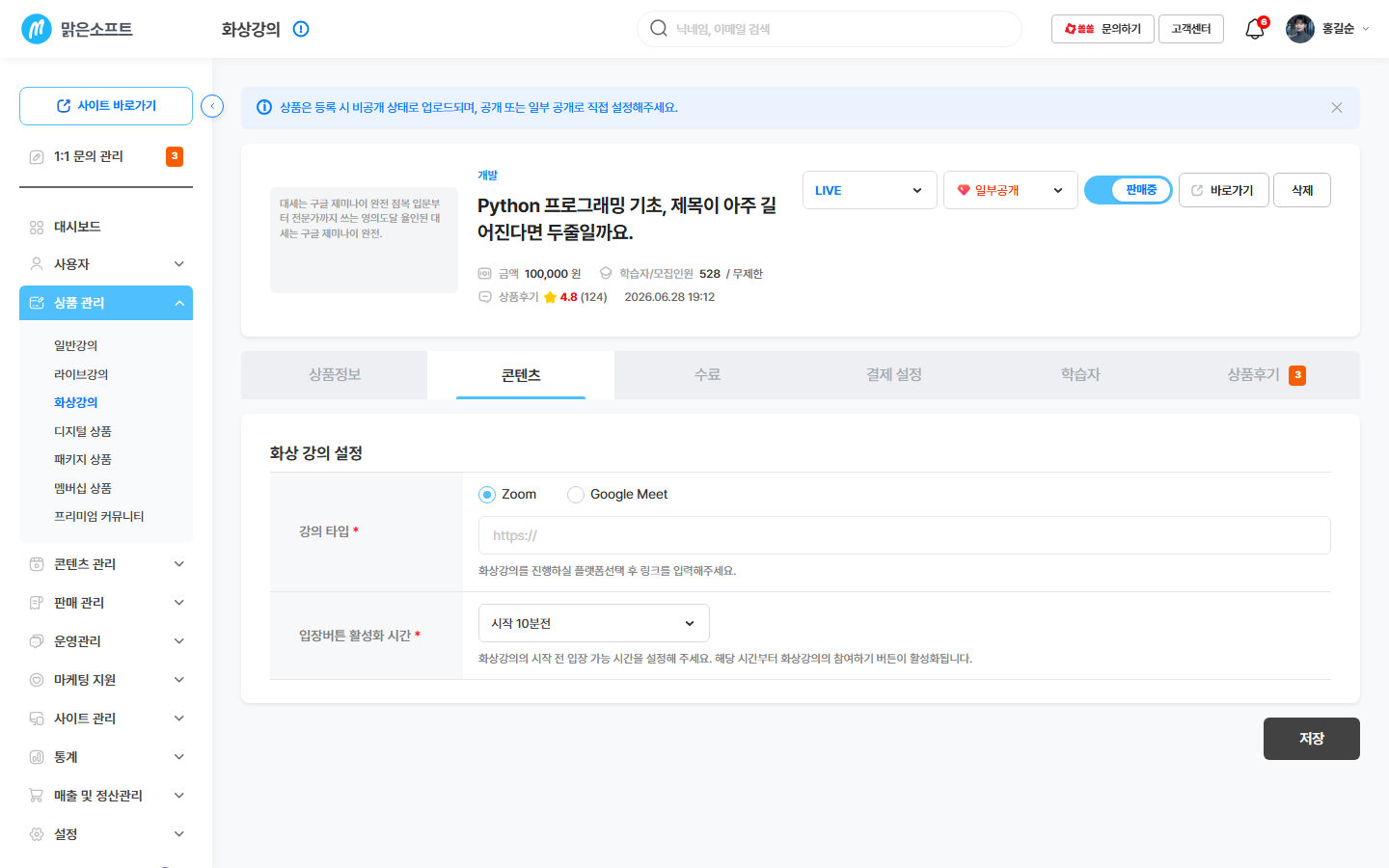Click the external-link icon on 바로가기 button
Image resolution: width=1389 pixels, height=868 pixels.
1197,190
